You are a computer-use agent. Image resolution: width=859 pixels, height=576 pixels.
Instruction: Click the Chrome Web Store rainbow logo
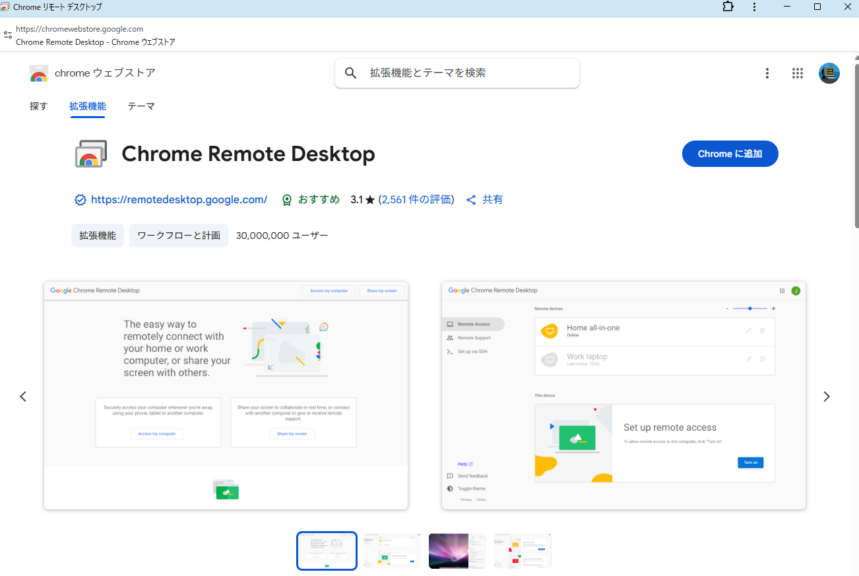tap(38, 73)
